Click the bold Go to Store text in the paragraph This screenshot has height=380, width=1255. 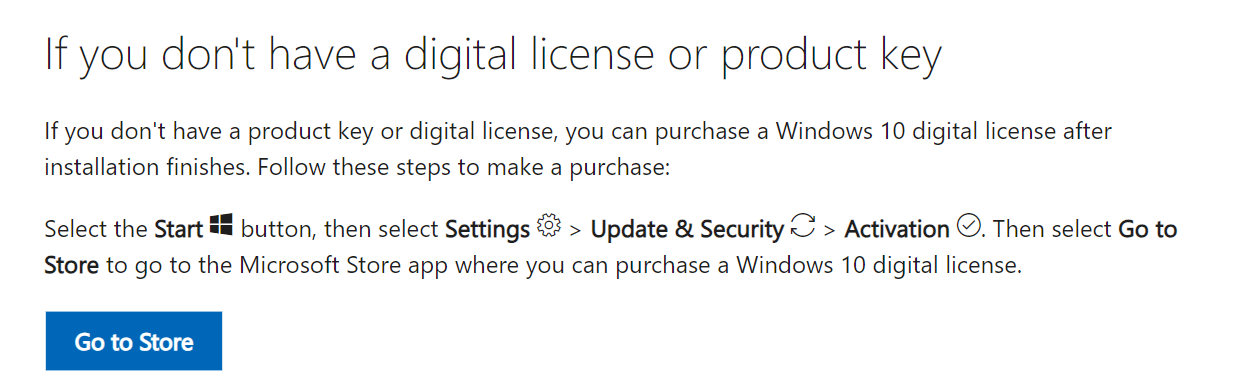(611, 248)
